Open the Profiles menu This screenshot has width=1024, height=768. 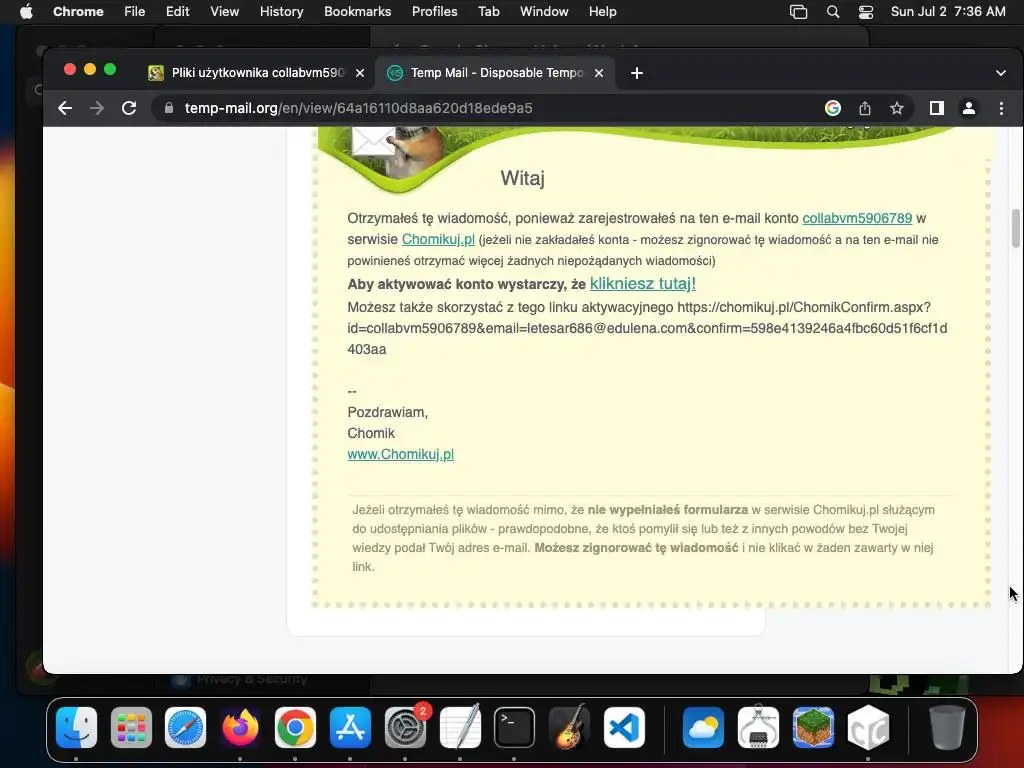(434, 12)
